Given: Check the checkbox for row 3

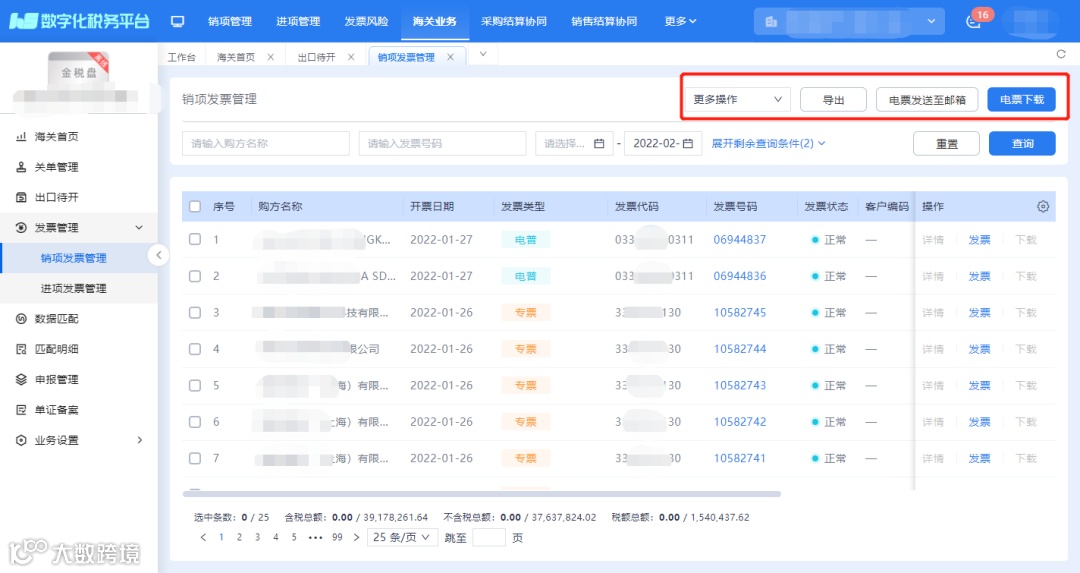Looking at the screenshot, I should pos(195,312).
